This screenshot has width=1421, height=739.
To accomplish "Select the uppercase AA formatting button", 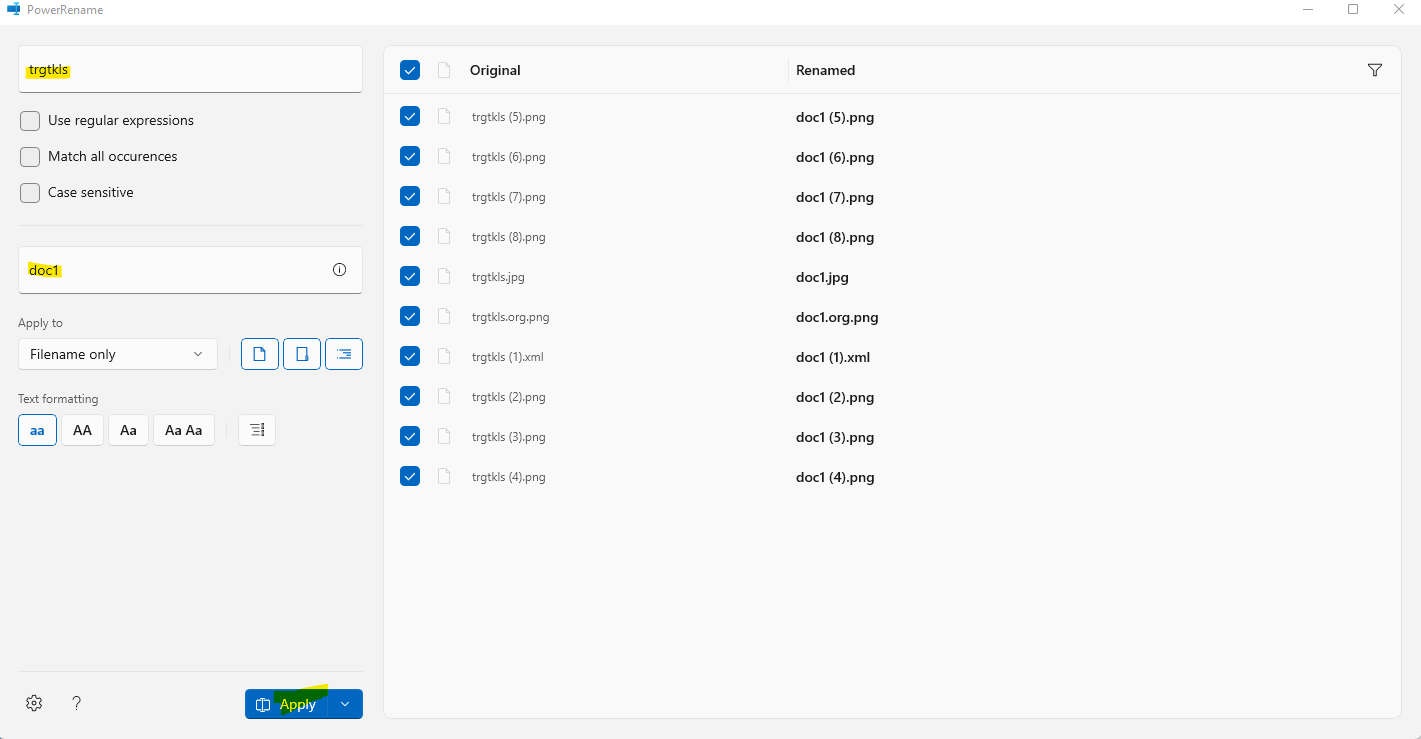I will pyautogui.click(x=82, y=430).
